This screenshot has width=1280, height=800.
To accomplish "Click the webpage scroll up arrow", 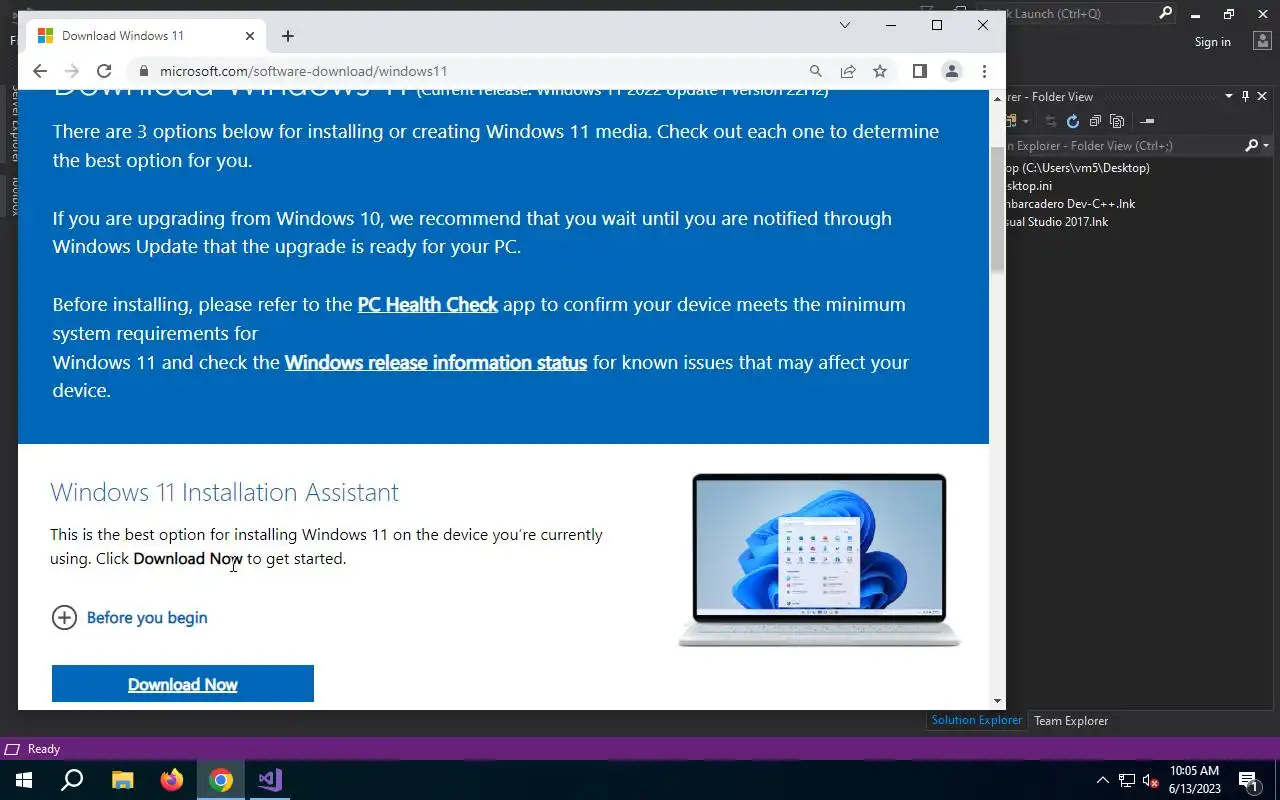I will [x=997, y=98].
